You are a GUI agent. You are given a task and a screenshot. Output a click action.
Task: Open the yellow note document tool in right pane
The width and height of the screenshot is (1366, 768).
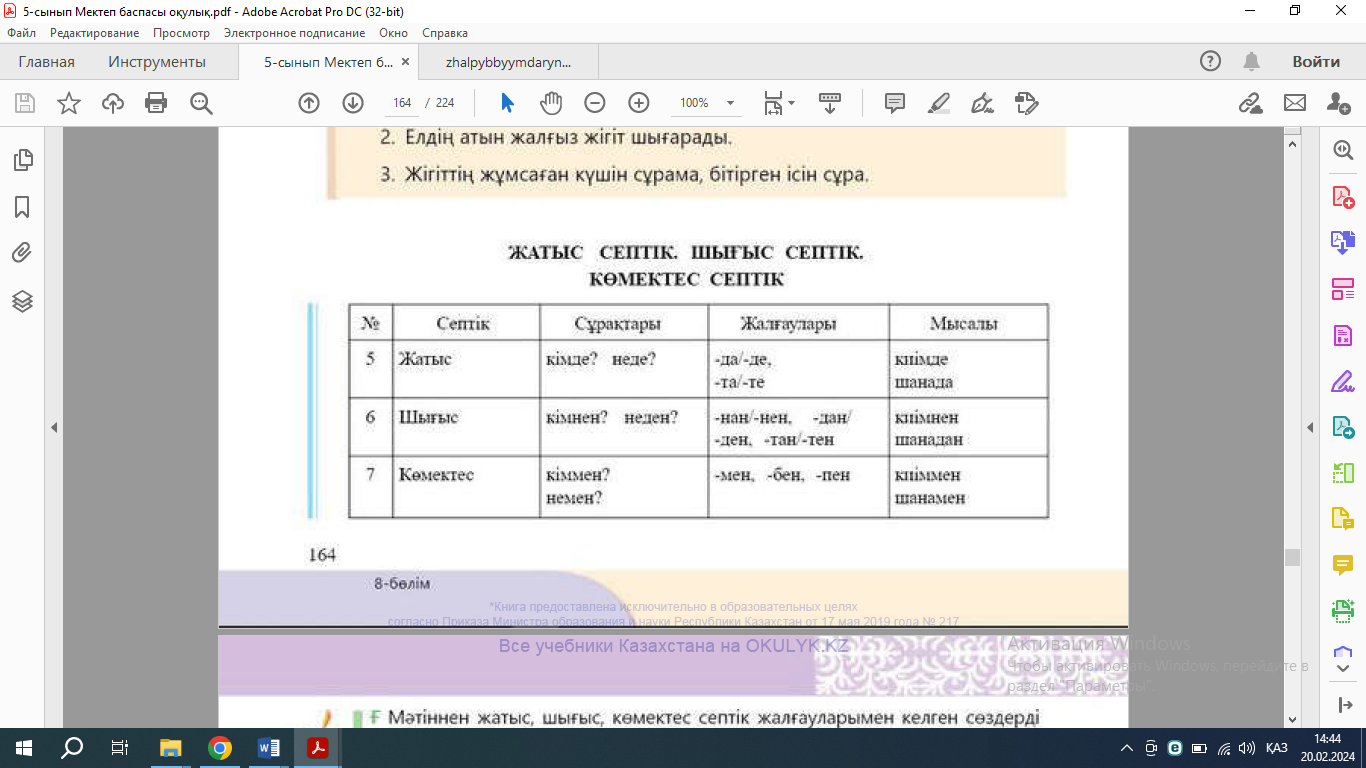1342,519
